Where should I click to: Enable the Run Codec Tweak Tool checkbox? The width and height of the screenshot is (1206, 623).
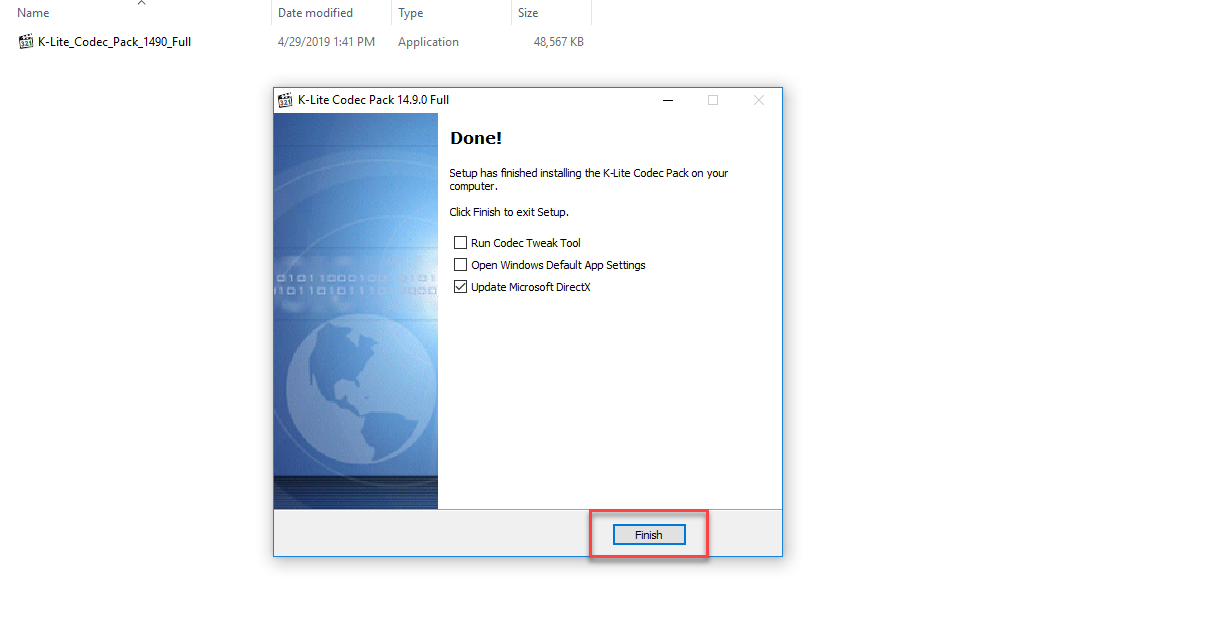461,242
